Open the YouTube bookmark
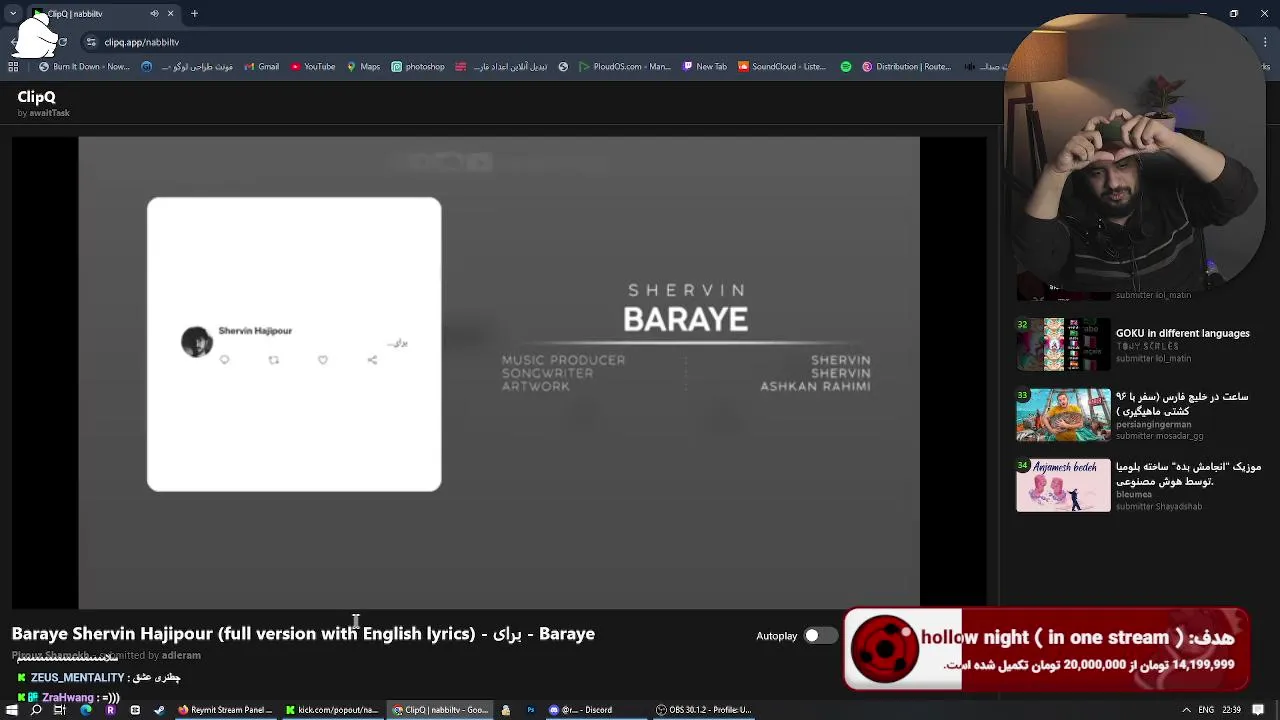Viewport: 1280px width, 720px height. (x=313, y=67)
